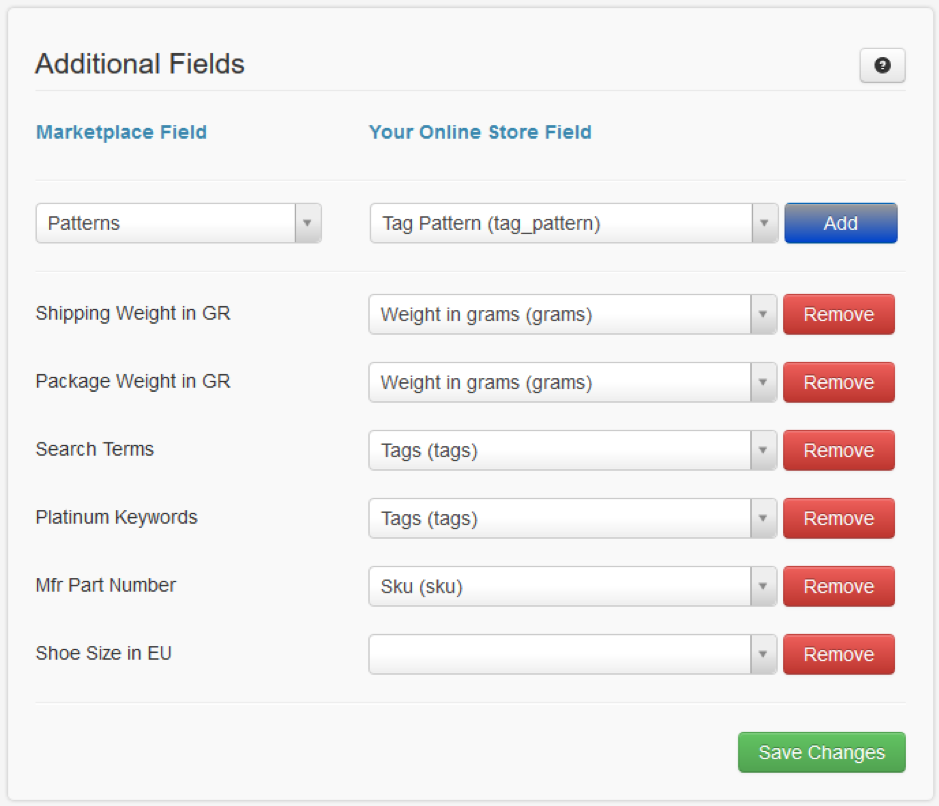This screenshot has height=806, width=939.
Task: Remove the Search Terms field mapping
Action: [x=838, y=450]
